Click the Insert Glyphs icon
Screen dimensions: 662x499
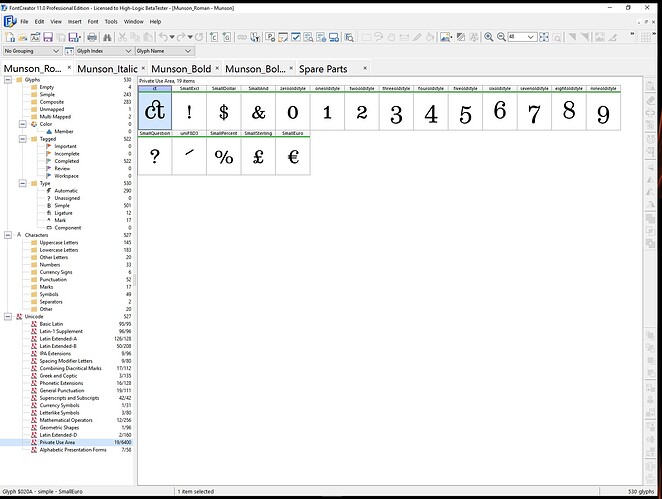click(x=227, y=37)
